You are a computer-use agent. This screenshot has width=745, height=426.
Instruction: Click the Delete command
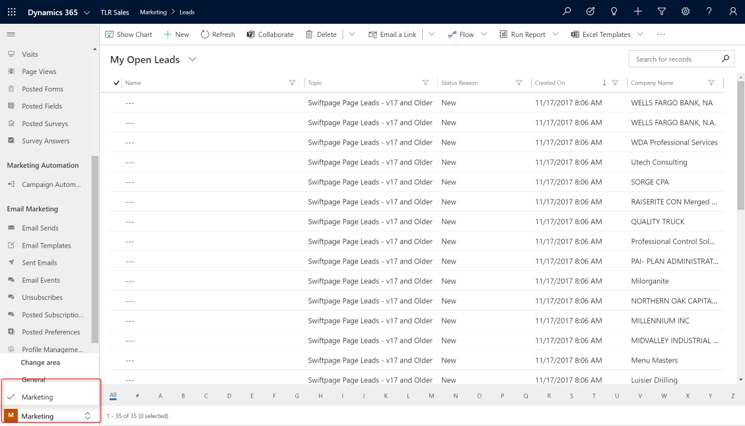coord(321,34)
